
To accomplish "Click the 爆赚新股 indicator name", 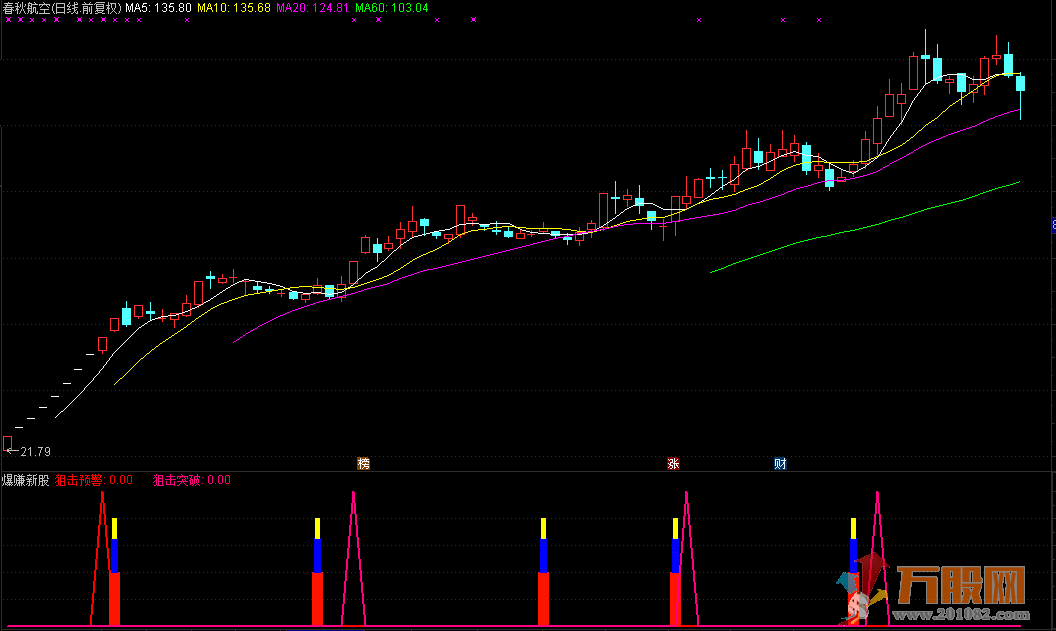I will 25,480.
